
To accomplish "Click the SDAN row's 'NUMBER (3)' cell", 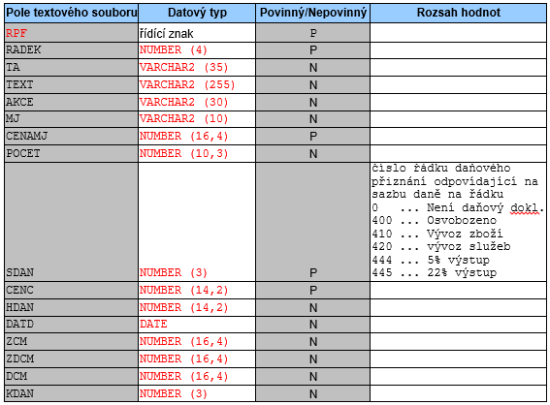I will coord(197,222).
